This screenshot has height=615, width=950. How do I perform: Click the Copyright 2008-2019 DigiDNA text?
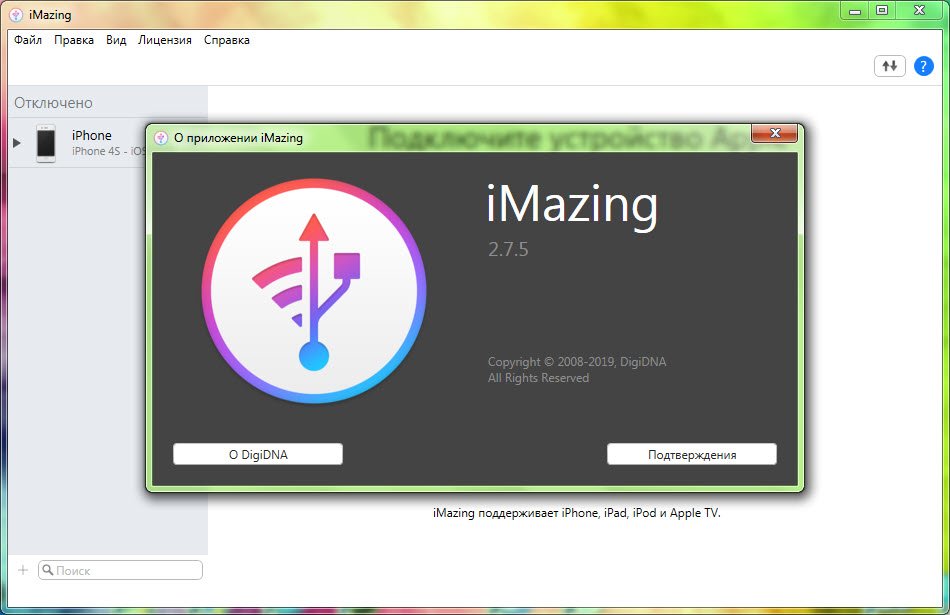[x=577, y=362]
